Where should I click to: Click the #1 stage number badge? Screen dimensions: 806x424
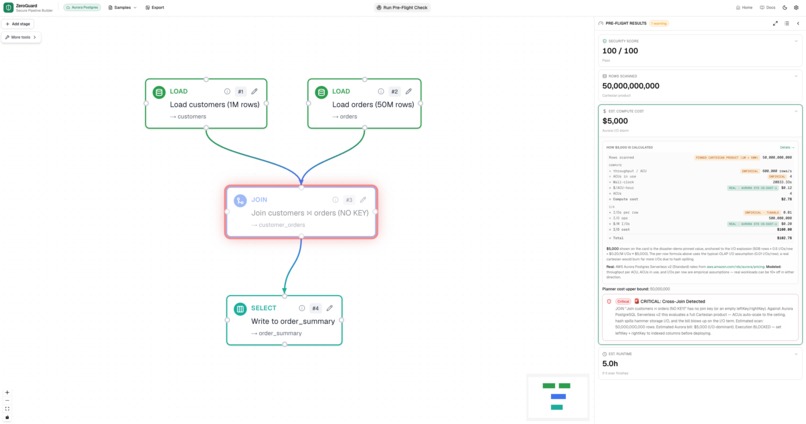tap(241, 91)
